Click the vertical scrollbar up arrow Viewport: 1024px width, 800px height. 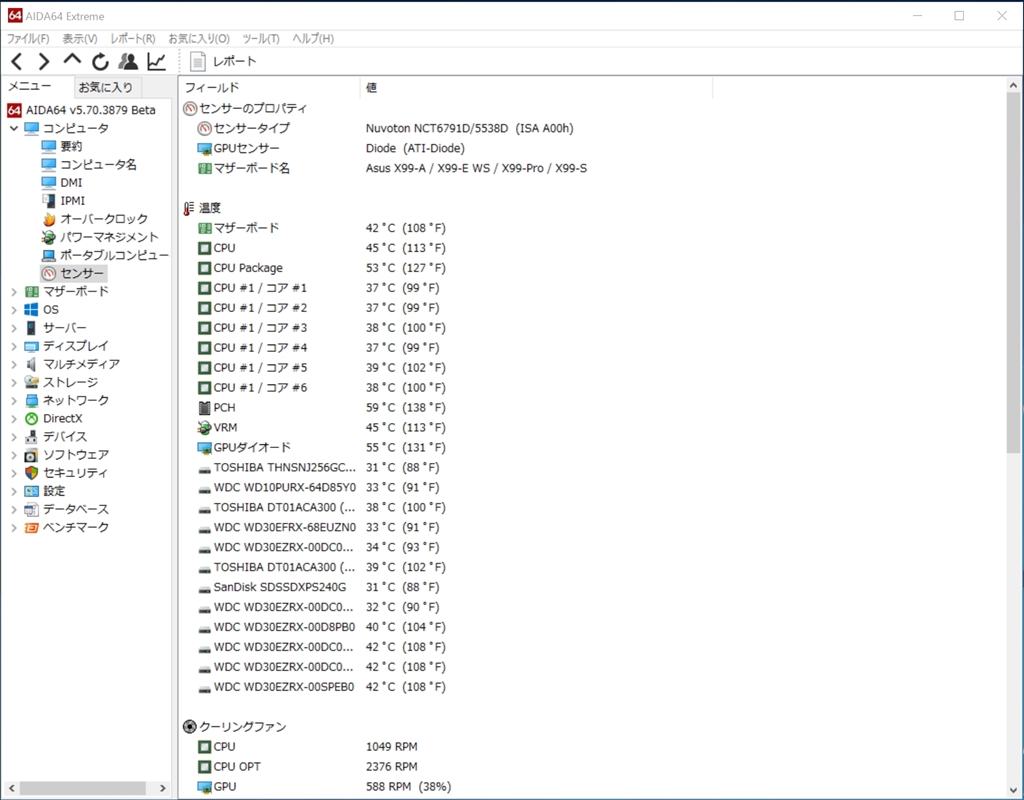tap(1013, 85)
